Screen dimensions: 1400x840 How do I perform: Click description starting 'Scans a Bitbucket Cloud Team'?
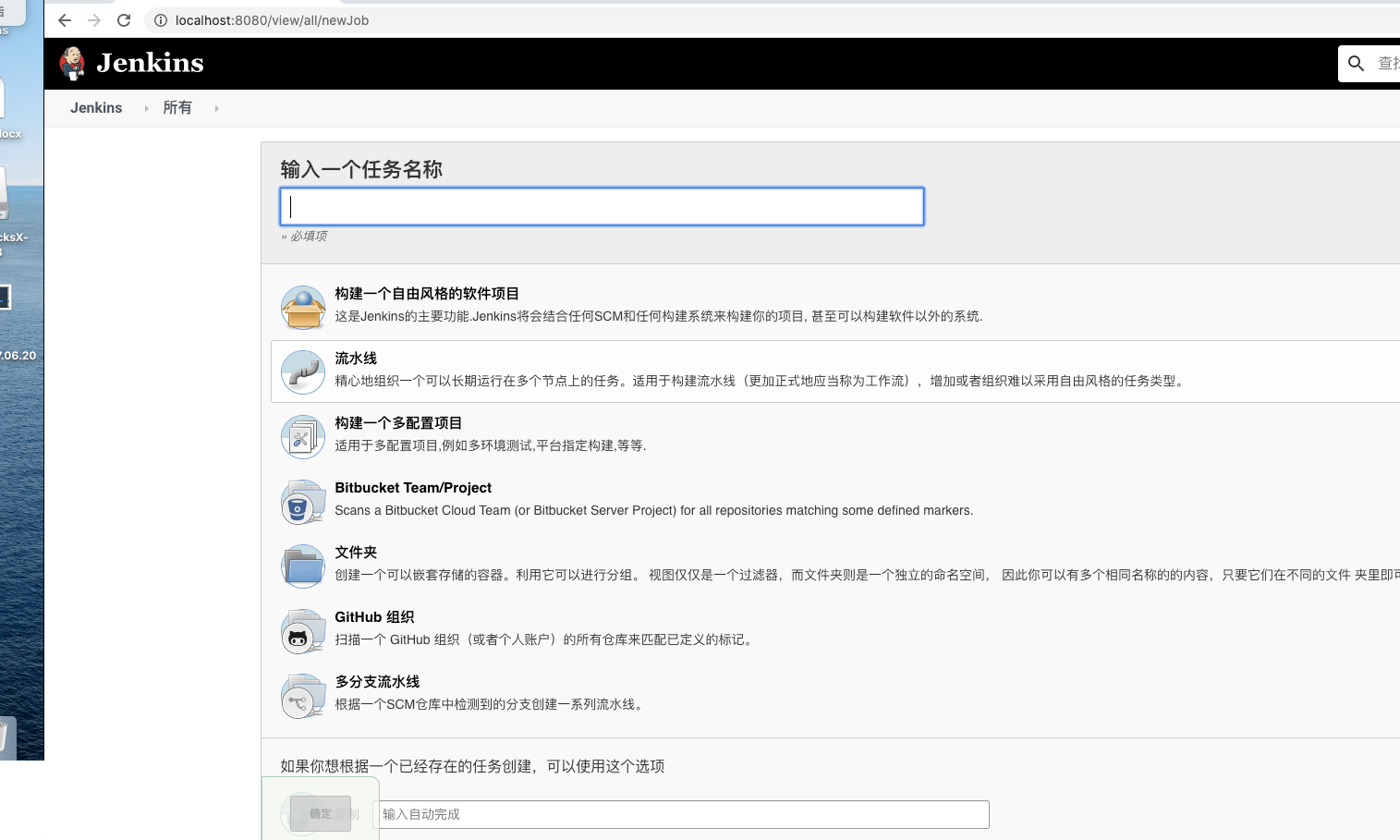(654, 510)
